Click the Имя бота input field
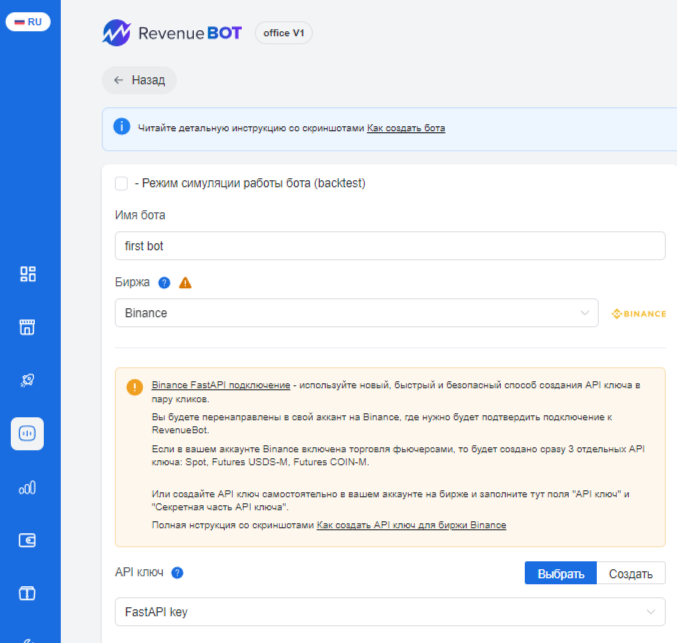 pos(389,246)
